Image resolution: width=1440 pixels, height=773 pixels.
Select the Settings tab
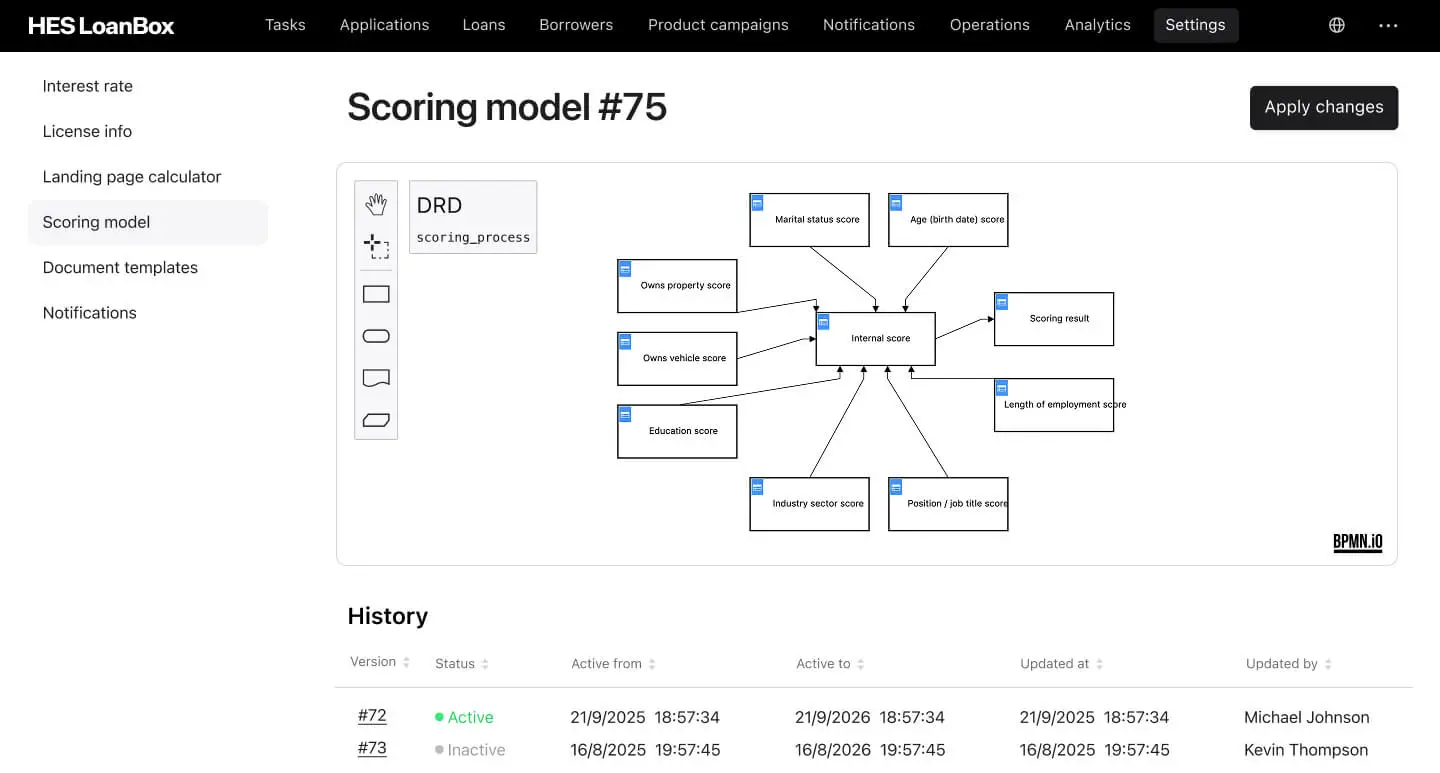pos(1196,25)
